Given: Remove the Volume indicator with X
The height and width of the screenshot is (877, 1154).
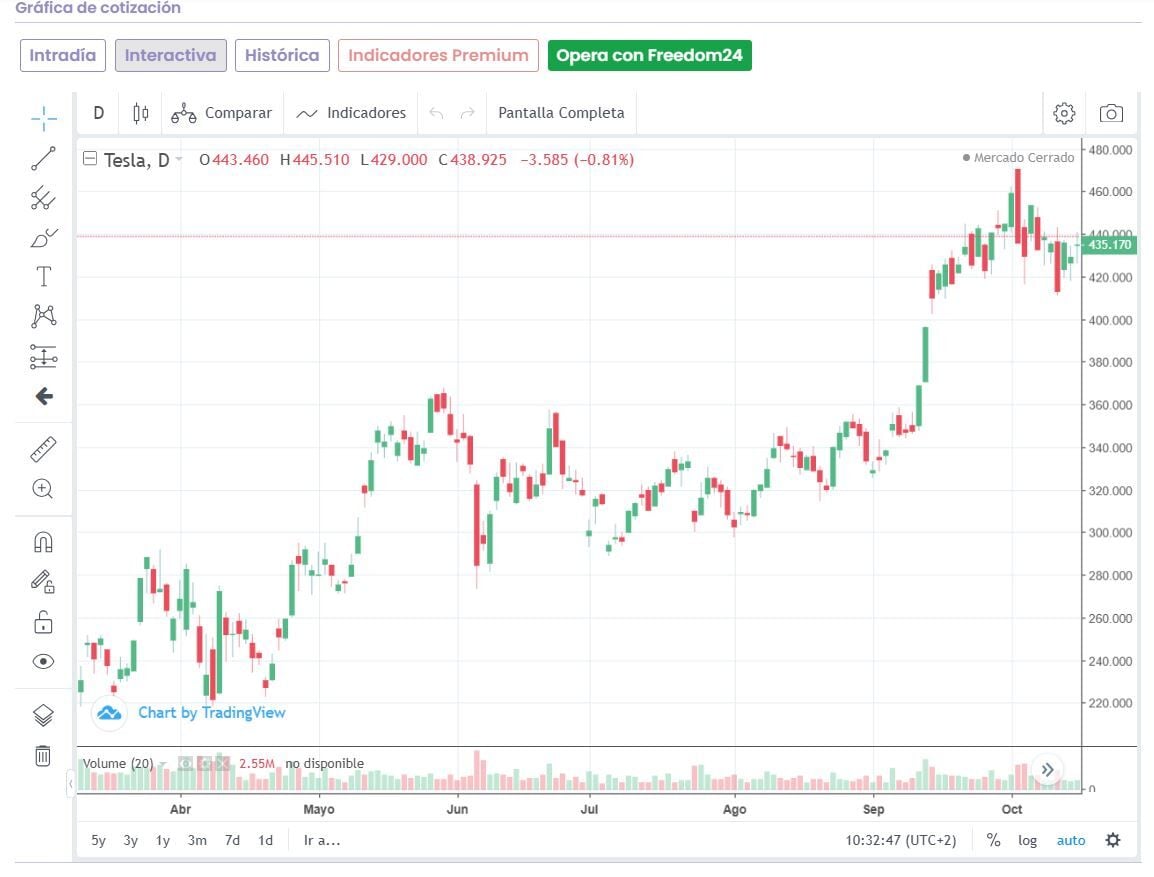Looking at the screenshot, I should pyautogui.click(x=222, y=764).
